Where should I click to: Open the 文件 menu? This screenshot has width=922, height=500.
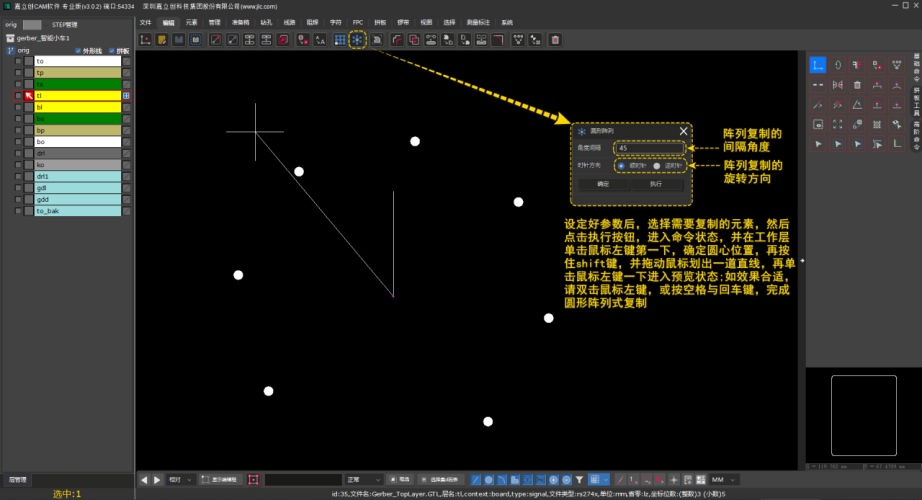145,22
